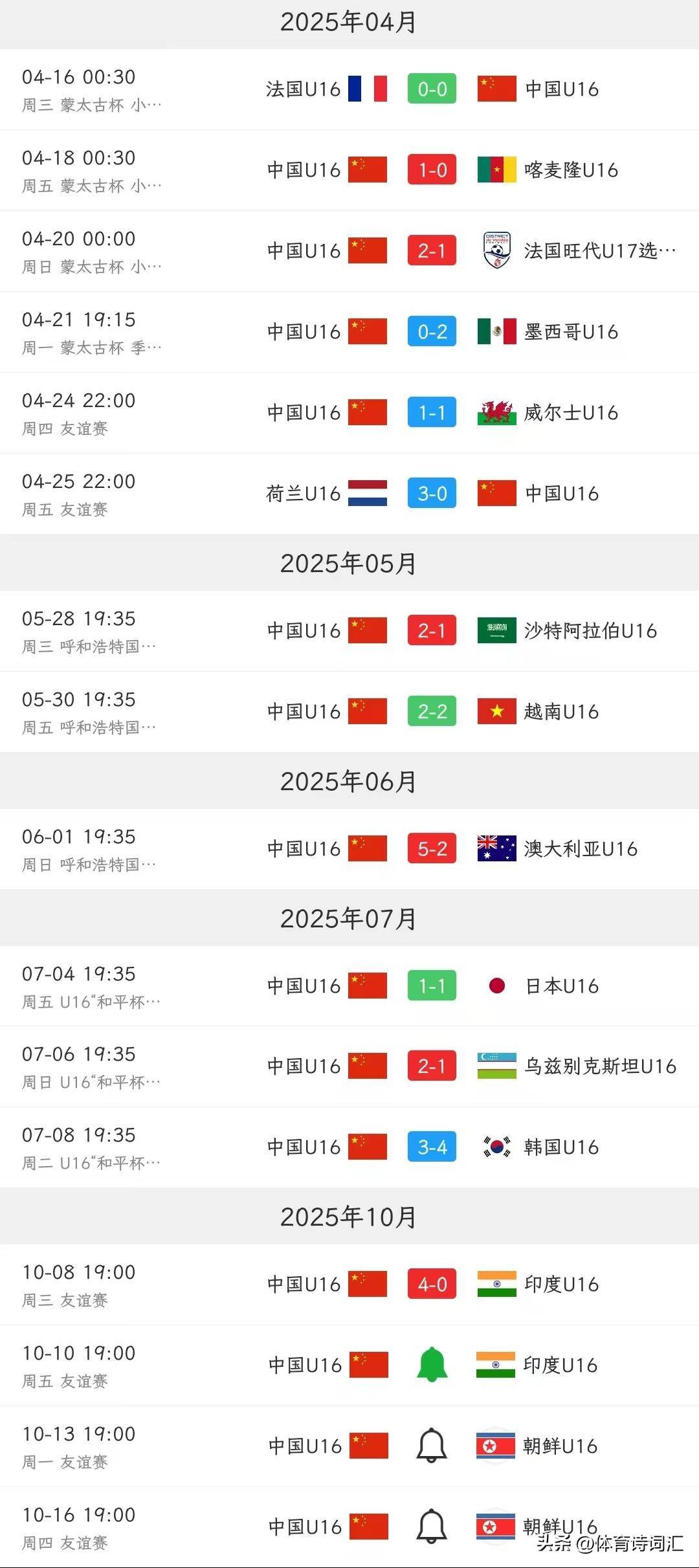Open the 5-2 score against 澳大利亚U16

tap(432, 848)
